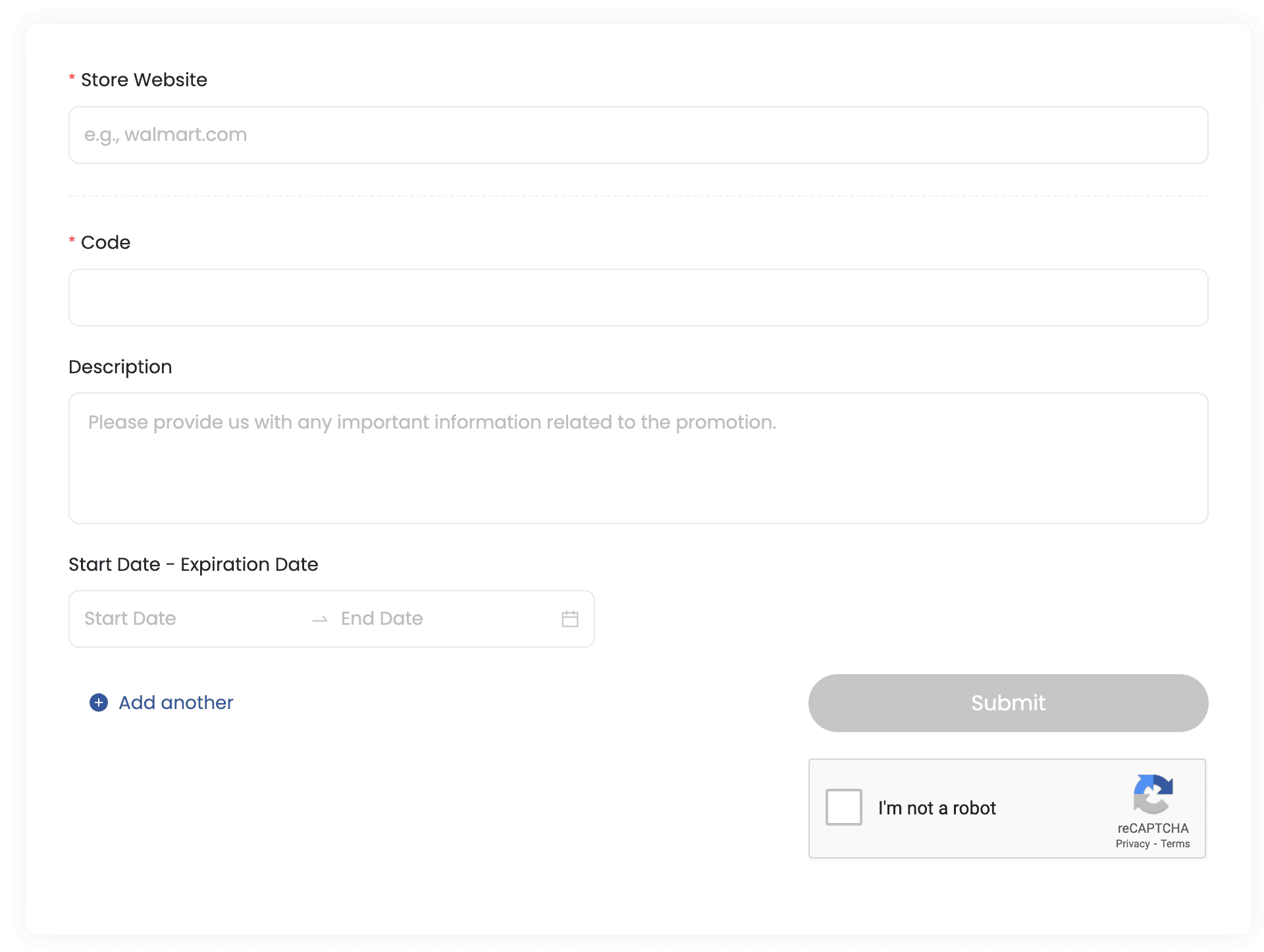The width and height of the screenshot is (1264, 952).
Task: Click the Code field label
Action: click(x=105, y=242)
